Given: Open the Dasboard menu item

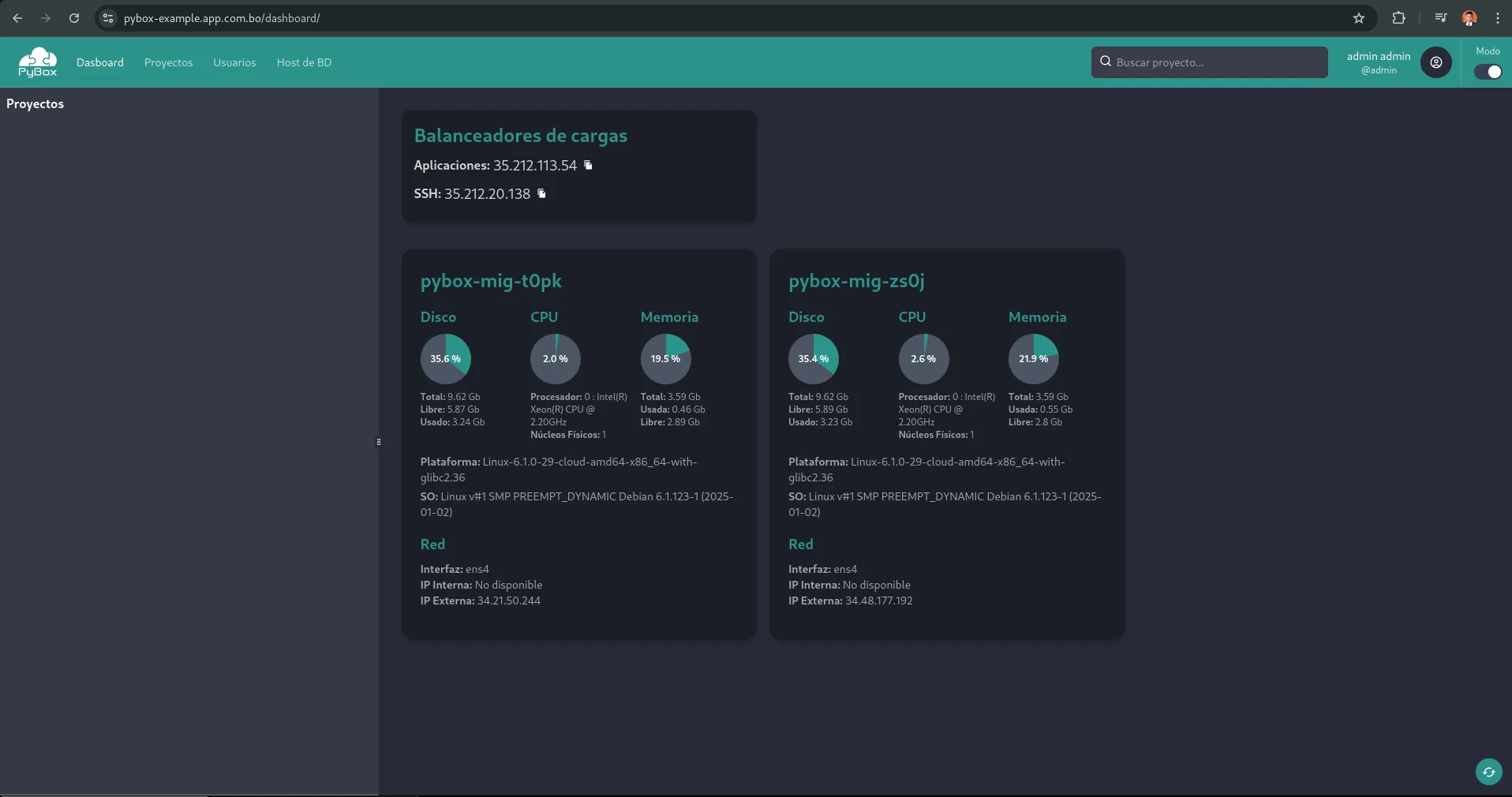Looking at the screenshot, I should [x=100, y=62].
